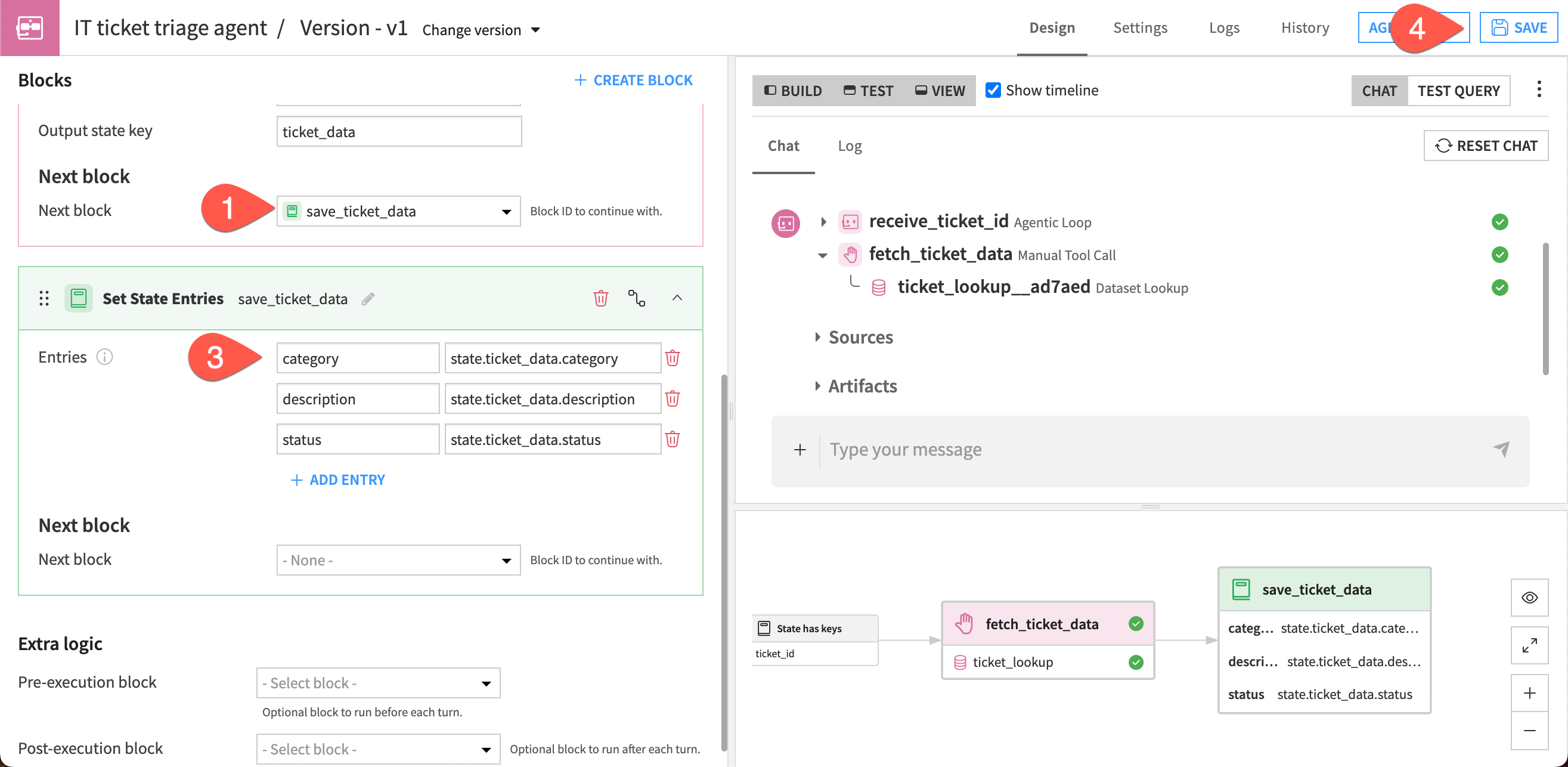This screenshot has width=1568, height=767.
Task: Click the chat timeline vertical scrollbar
Action: coord(1545,308)
